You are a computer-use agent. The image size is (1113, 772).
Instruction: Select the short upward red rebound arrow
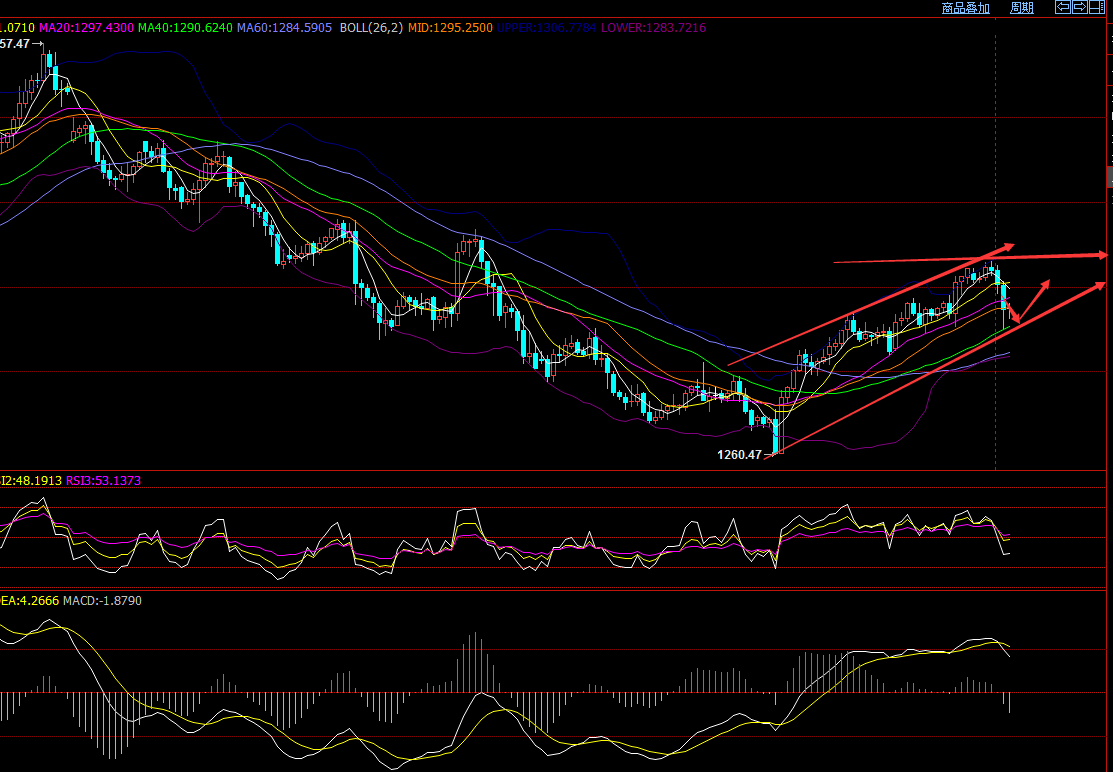click(1036, 299)
